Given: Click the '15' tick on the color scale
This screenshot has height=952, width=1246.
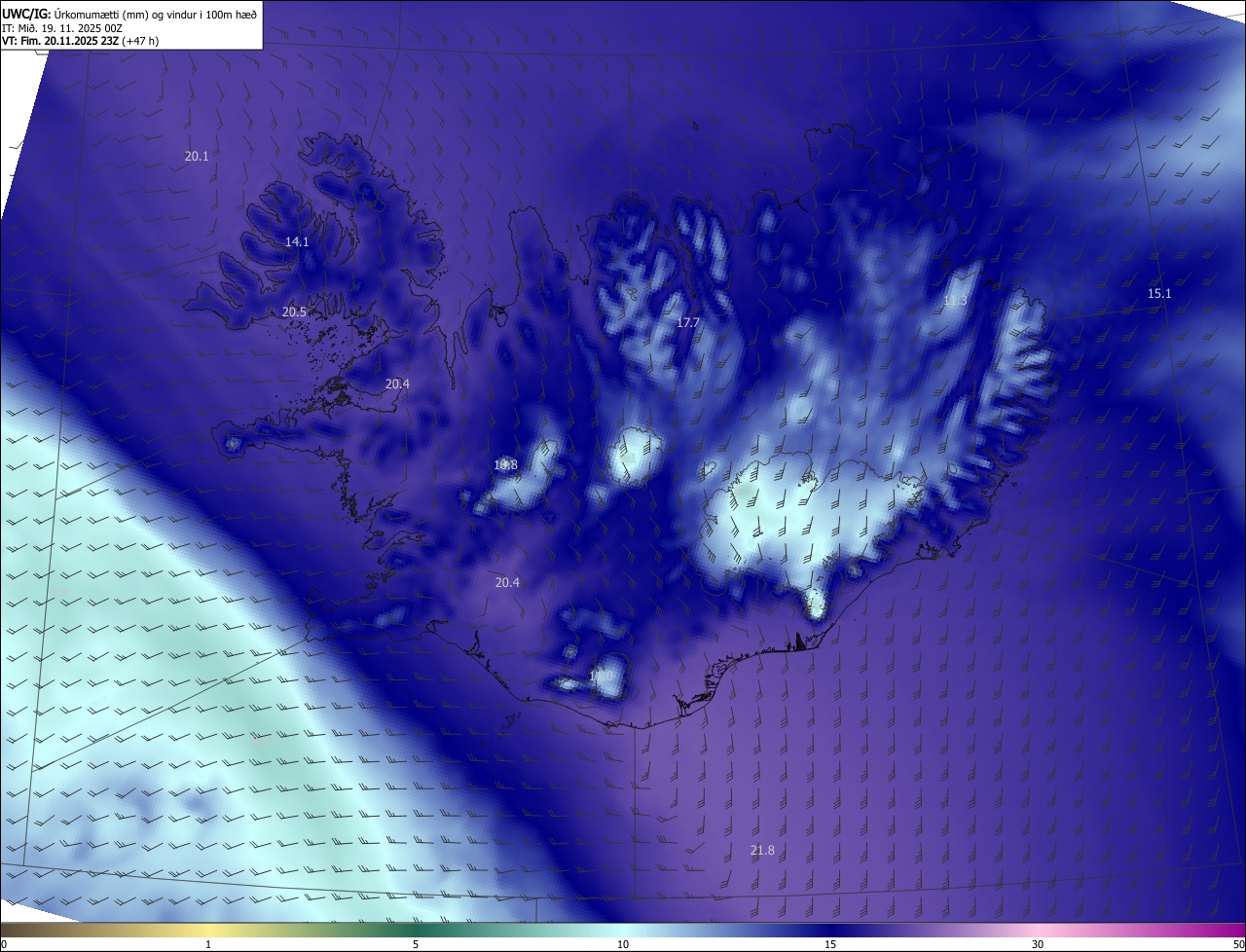Looking at the screenshot, I should click(830, 944).
